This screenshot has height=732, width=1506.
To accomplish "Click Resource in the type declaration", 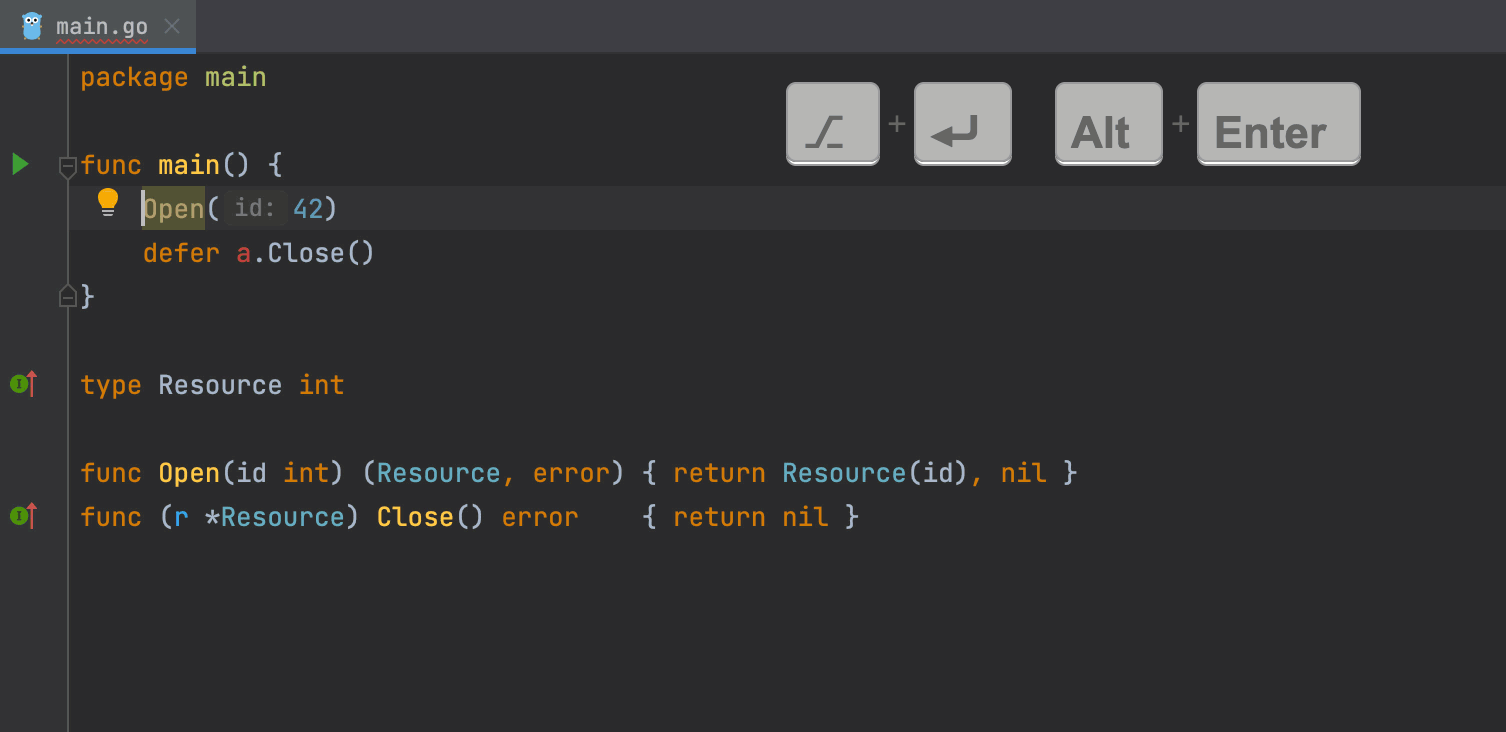I will point(220,385).
